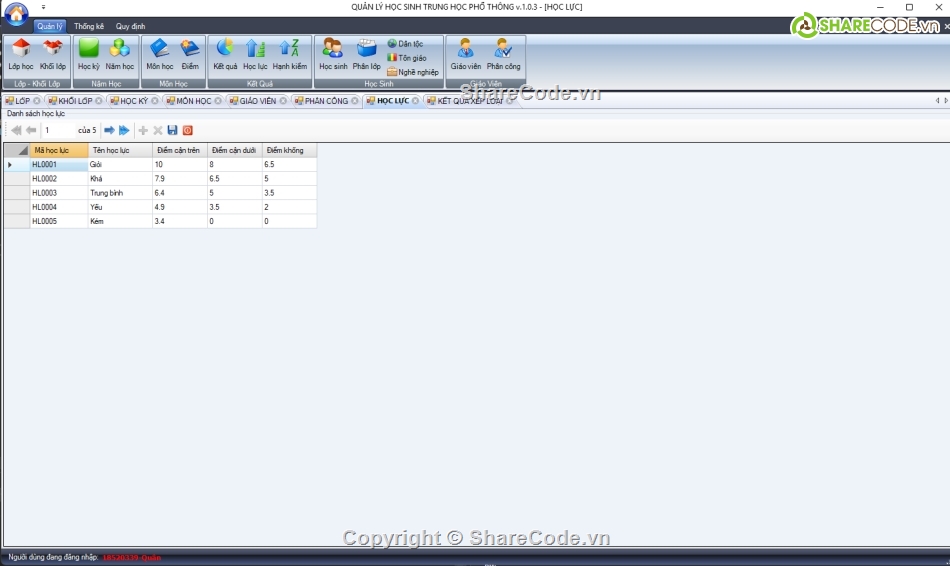This screenshot has width=950, height=566.
Task: Click the record position number field
Action: click(x=58, y=130)
